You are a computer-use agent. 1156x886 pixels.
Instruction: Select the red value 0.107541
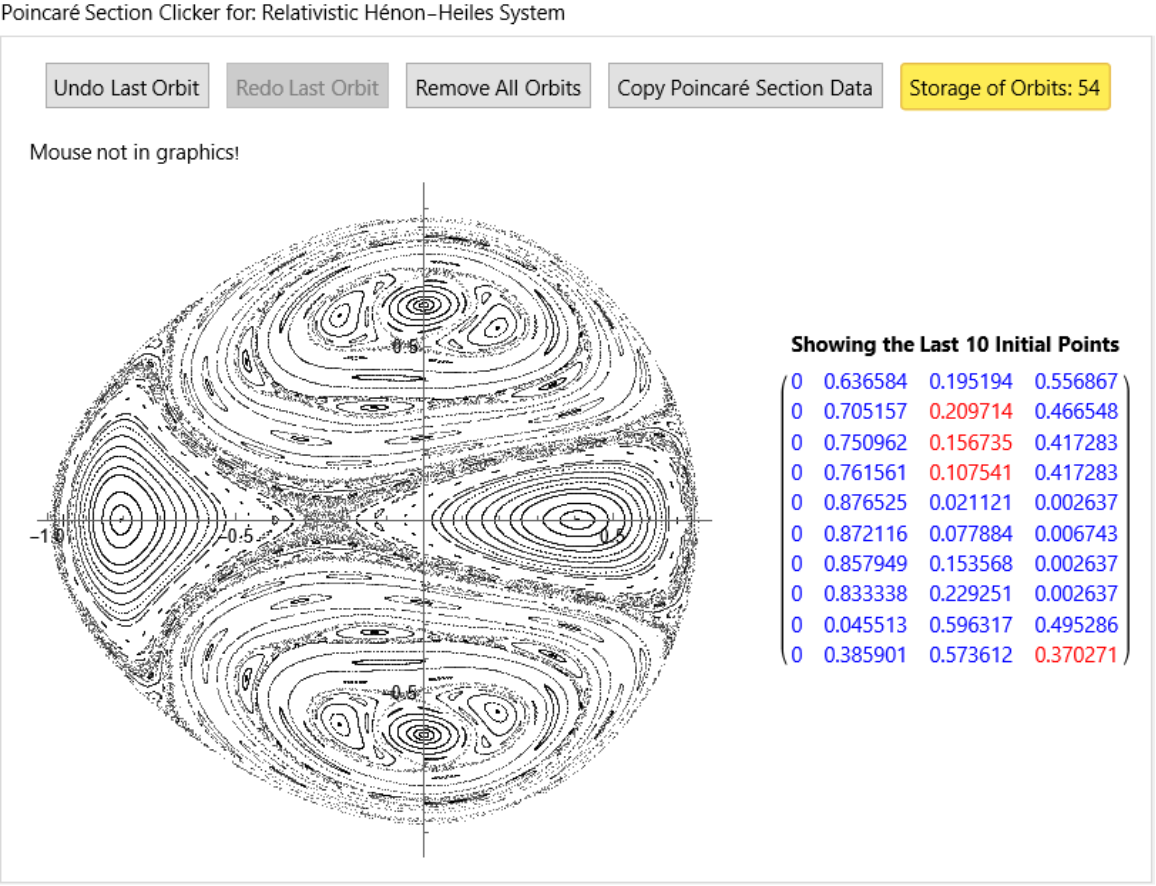tap(970, 472)
